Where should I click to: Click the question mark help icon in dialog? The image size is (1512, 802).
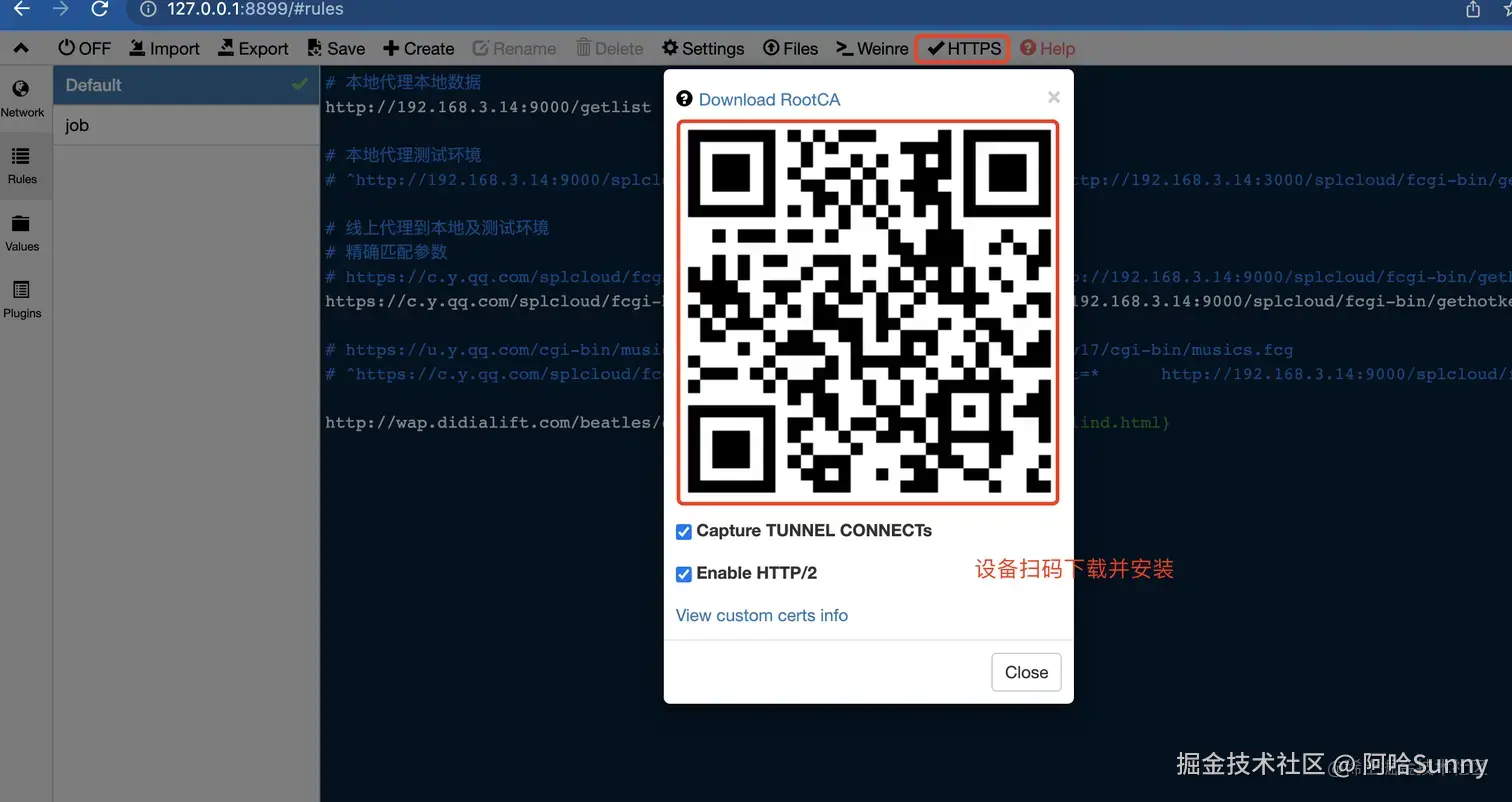tap(684, 99)
